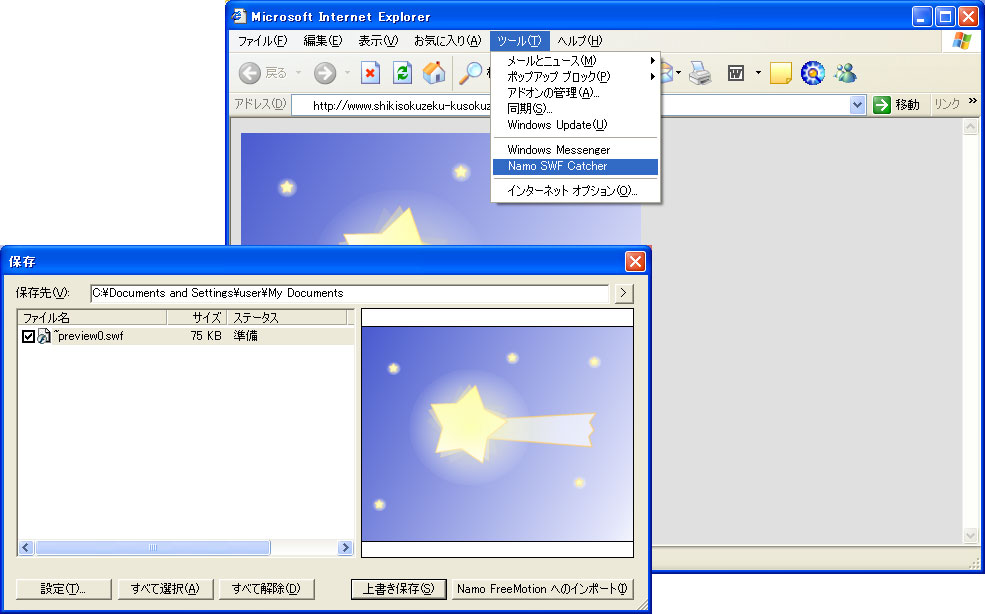This screenshot has width=985, height=614.
Task: Click the yellow note icon in toolbar
Action: coord(780,74)
